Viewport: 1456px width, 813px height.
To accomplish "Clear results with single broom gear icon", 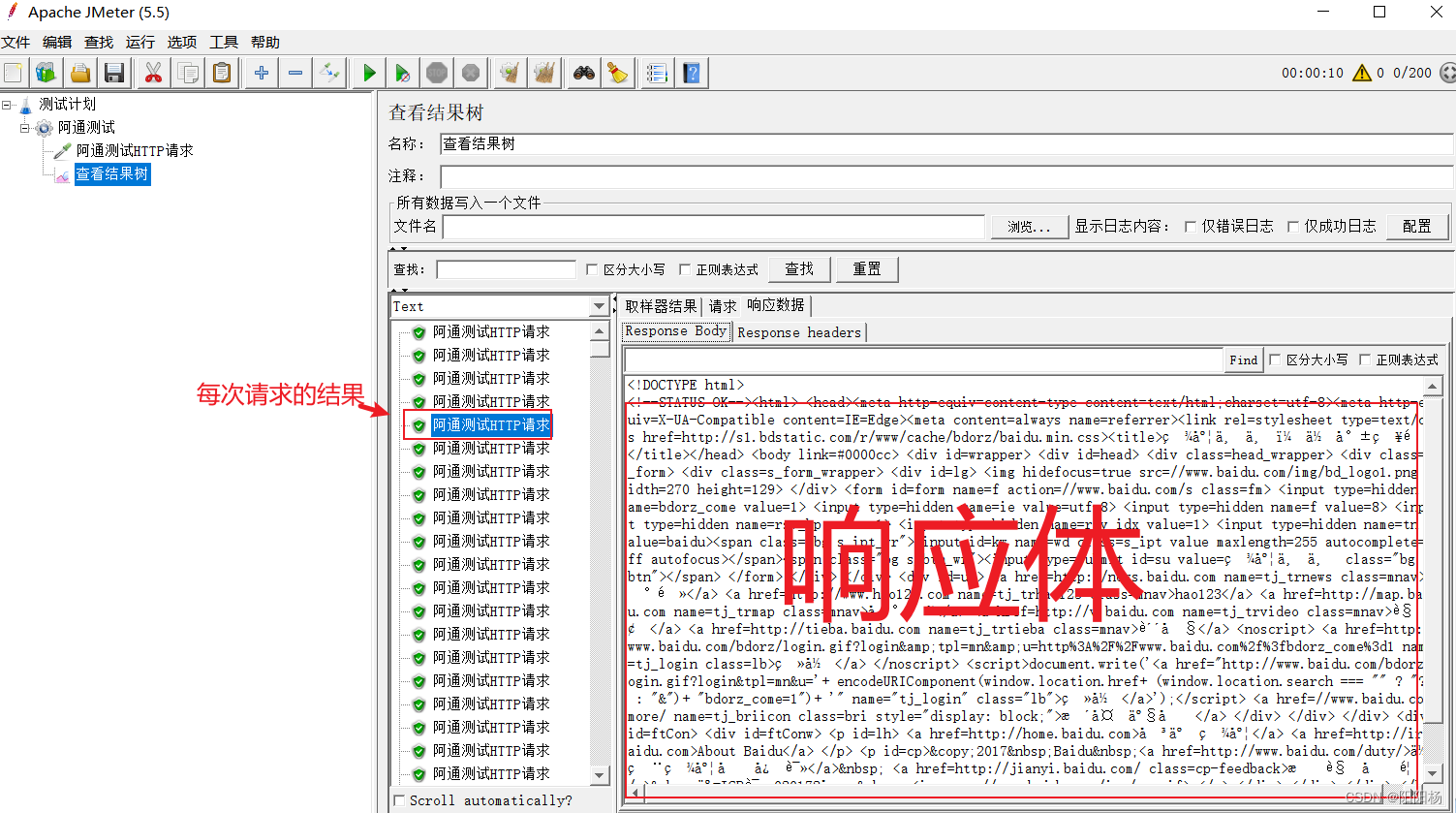I will (510, 73).
